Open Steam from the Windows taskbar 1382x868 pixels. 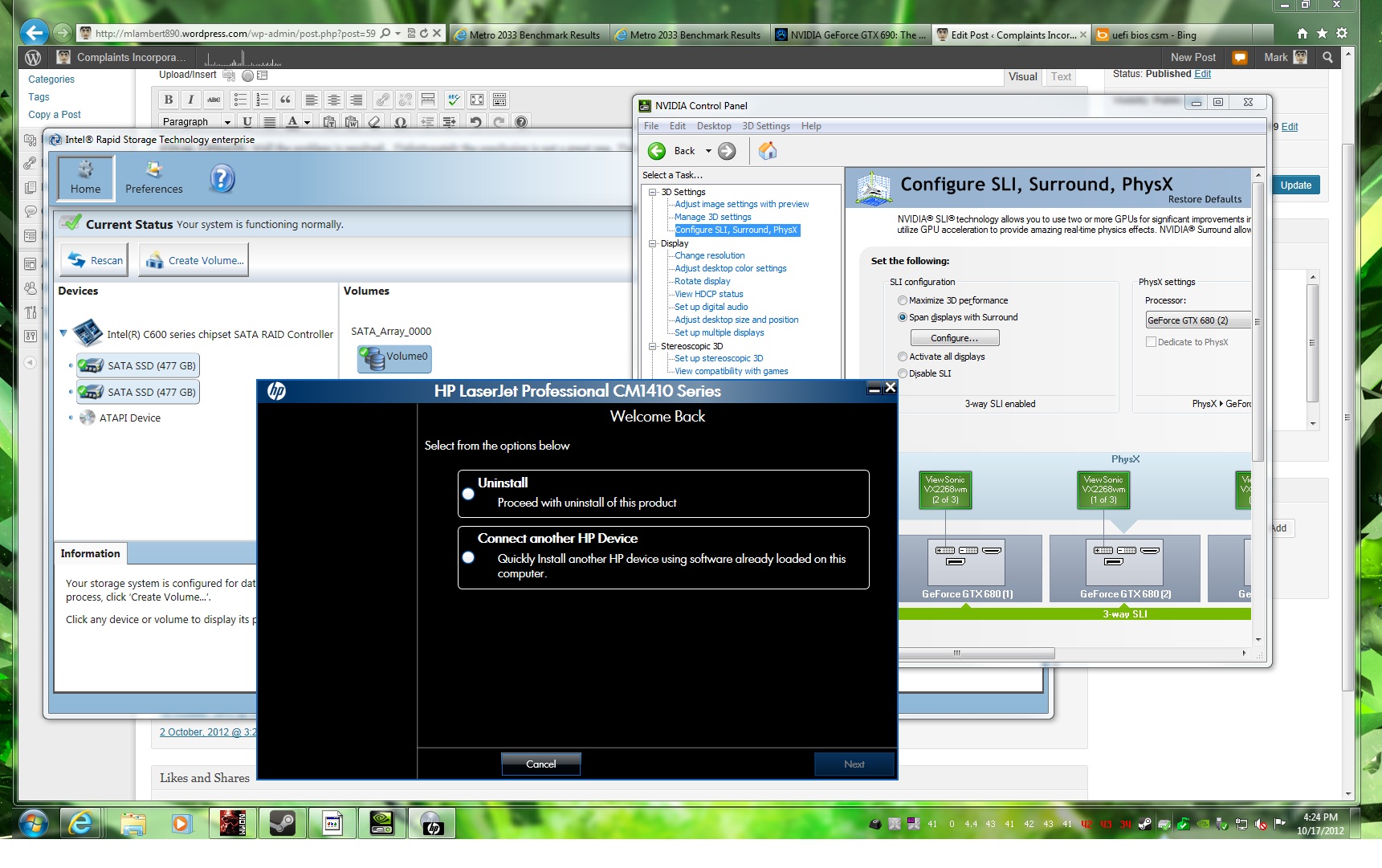282,823
